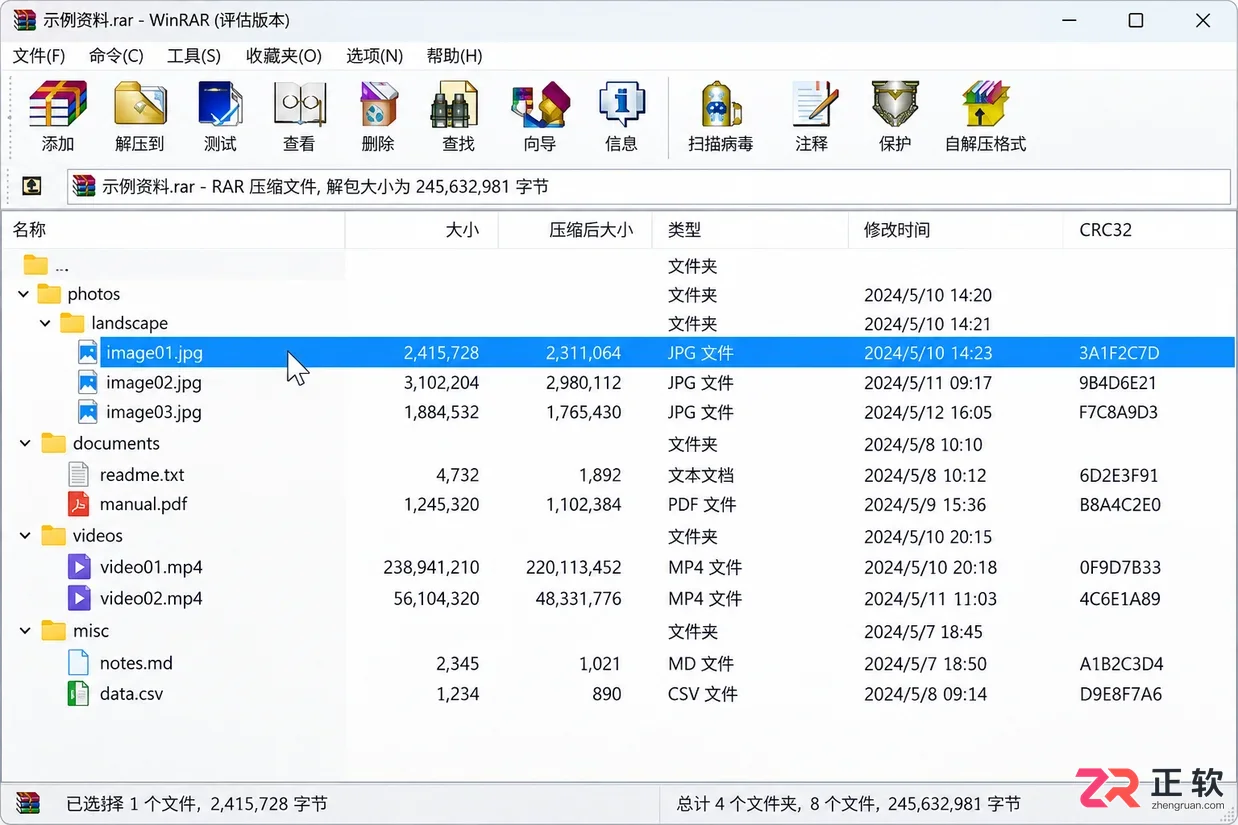The height and width of the screenshot is (825, 1238).
Task: Collapse the landscape folder chevron
Action: [x=46, y=323]
